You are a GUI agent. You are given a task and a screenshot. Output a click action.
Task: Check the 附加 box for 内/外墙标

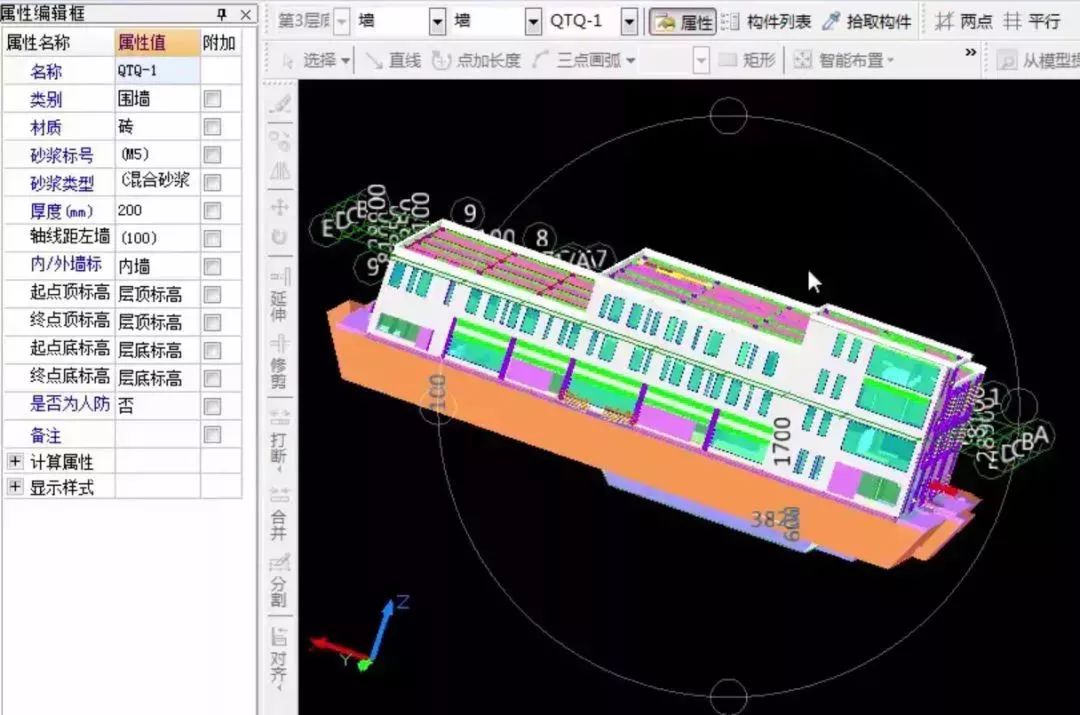(x=212, y=267)
